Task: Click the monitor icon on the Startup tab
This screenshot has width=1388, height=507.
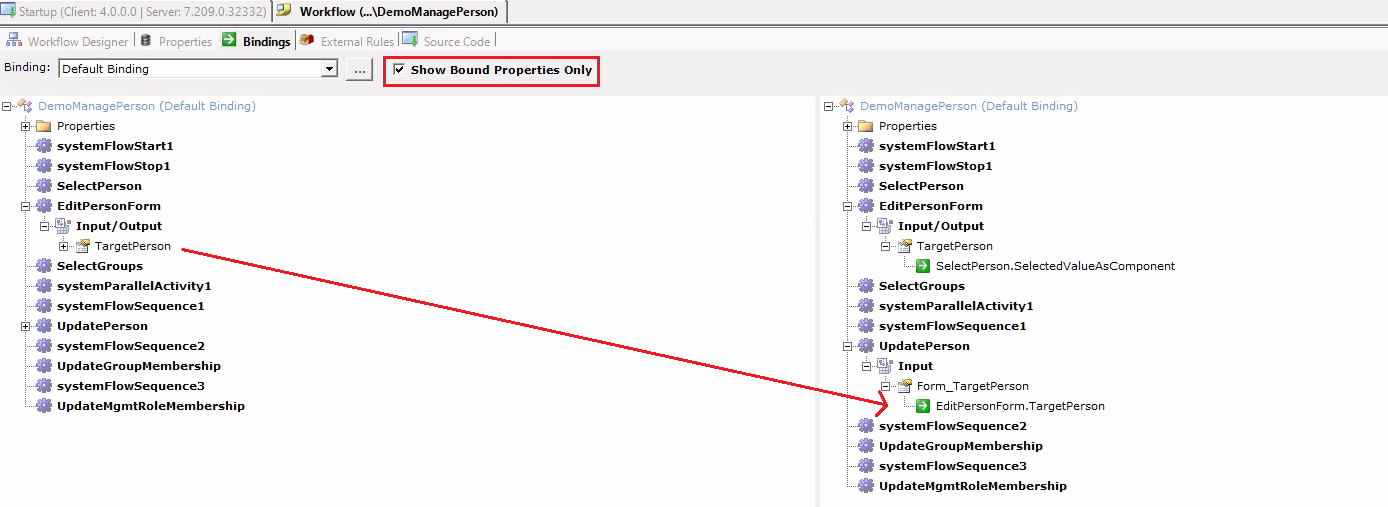Action: click(8, 11)
